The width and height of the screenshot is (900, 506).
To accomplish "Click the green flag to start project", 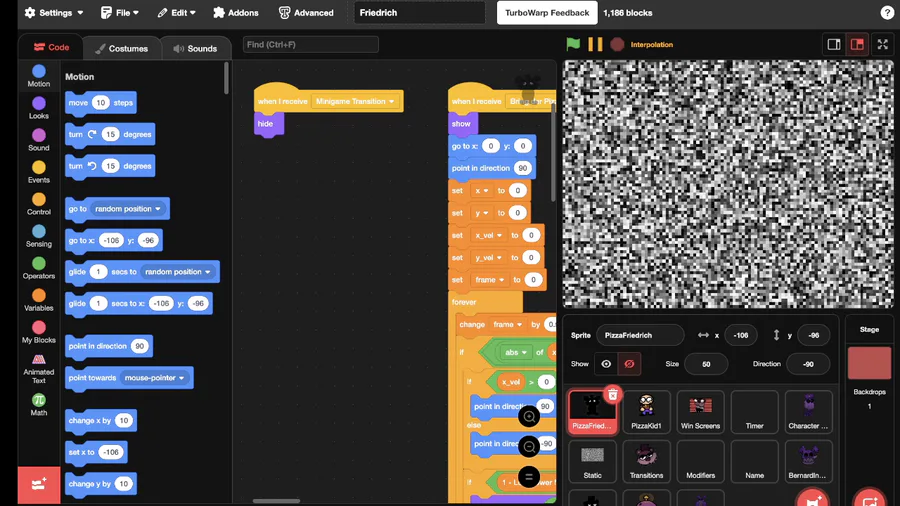I will coord(573,44).
